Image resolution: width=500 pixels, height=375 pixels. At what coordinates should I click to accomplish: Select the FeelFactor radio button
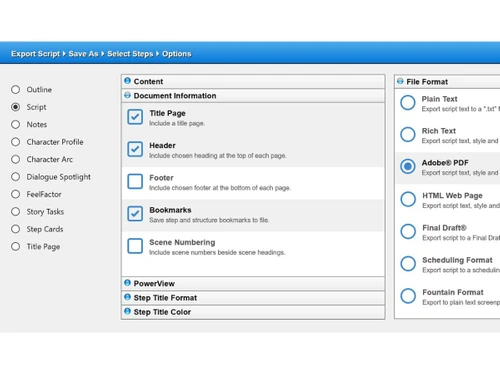15,194
